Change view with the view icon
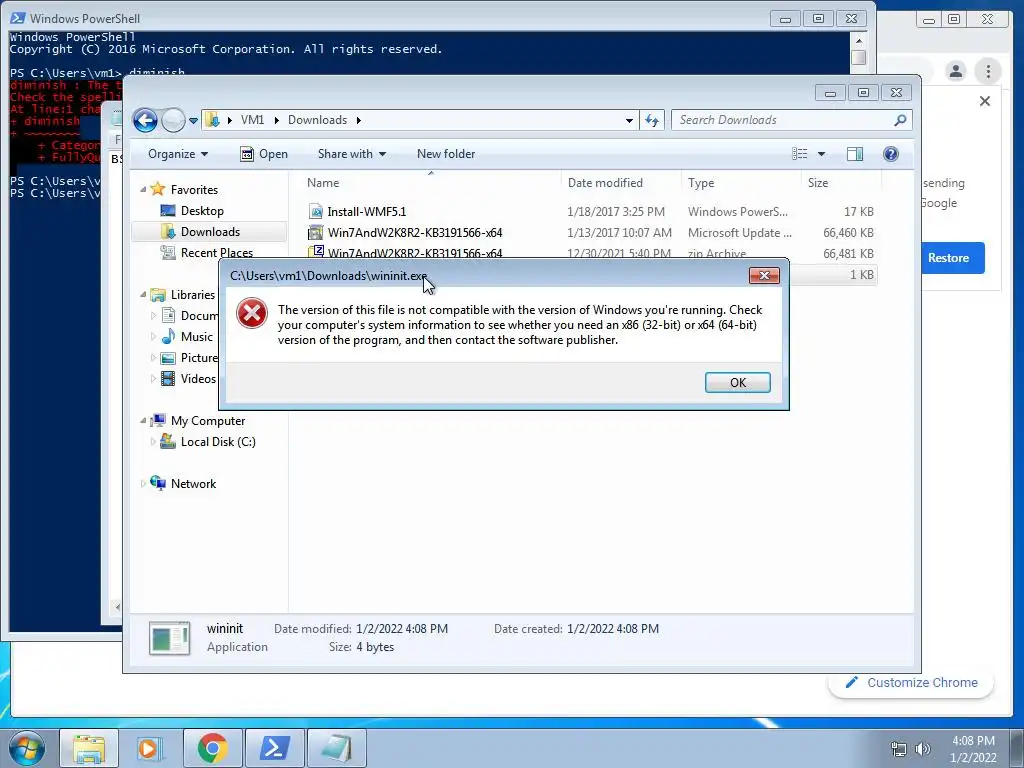This screenshot has height=768, width=1024. (800, 154)
